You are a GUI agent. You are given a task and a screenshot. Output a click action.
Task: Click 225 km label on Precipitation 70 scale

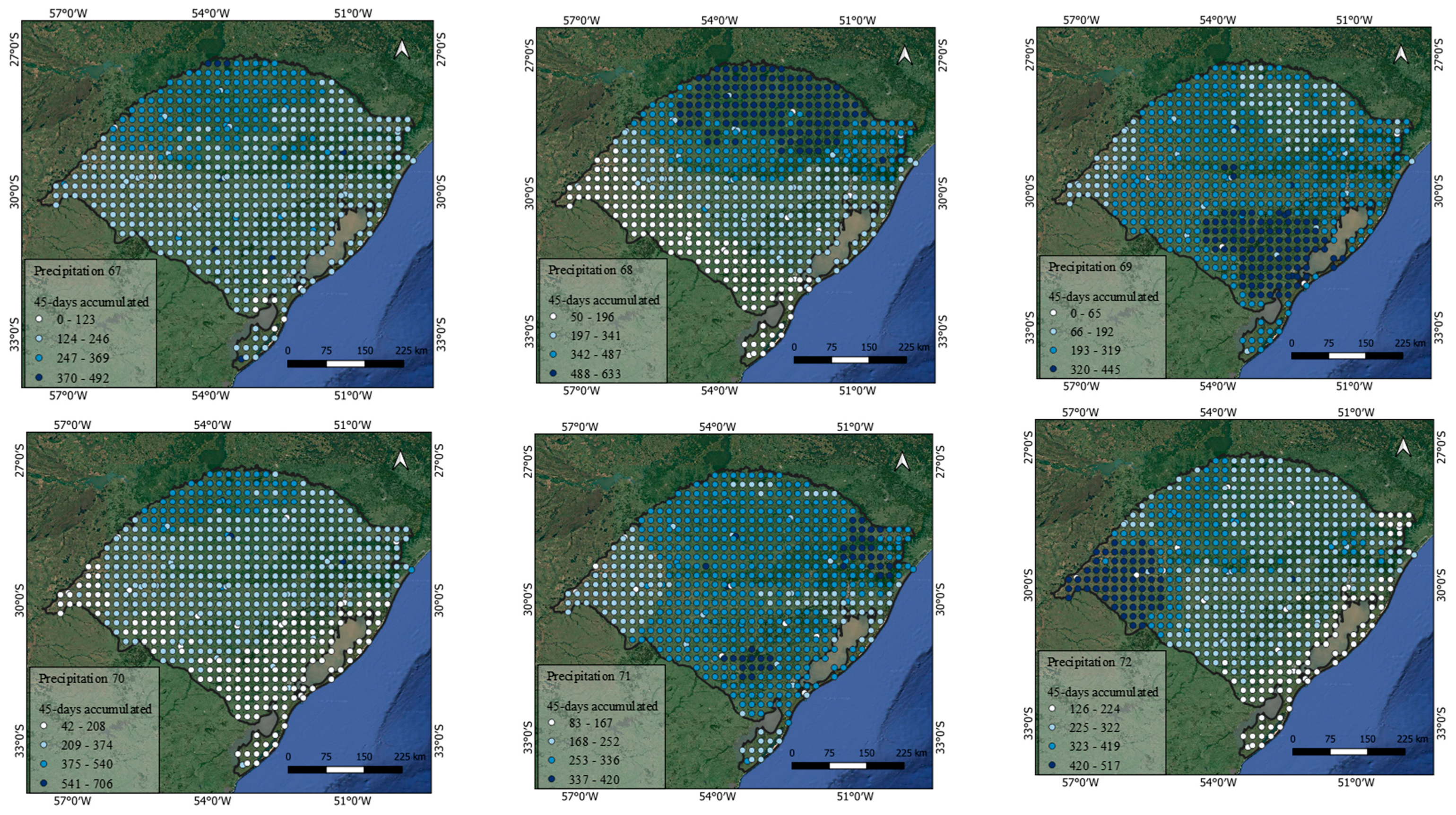[410, 757]
